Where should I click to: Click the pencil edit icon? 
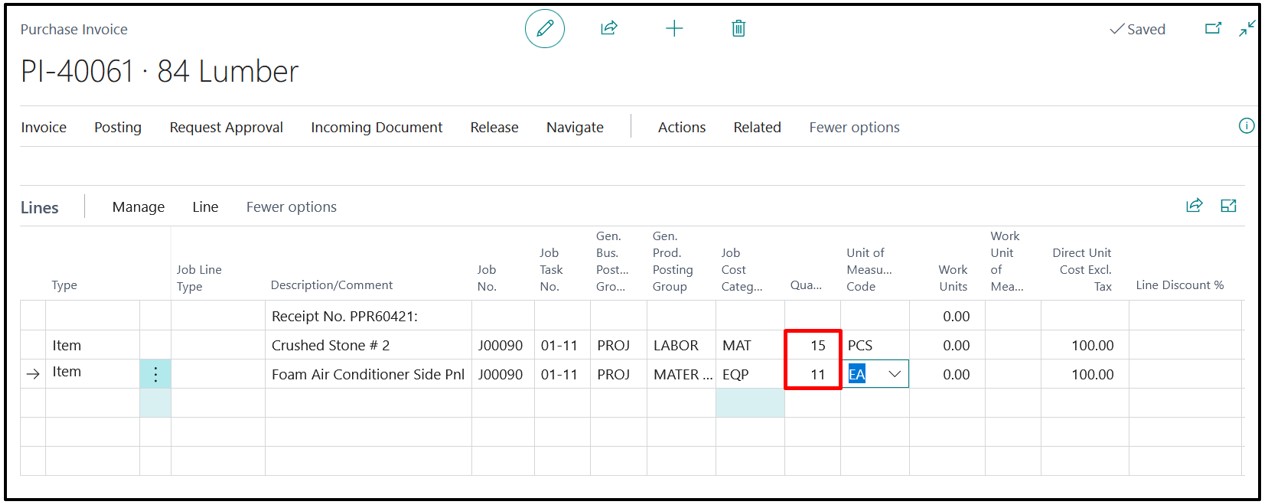[x=545, y=29]
